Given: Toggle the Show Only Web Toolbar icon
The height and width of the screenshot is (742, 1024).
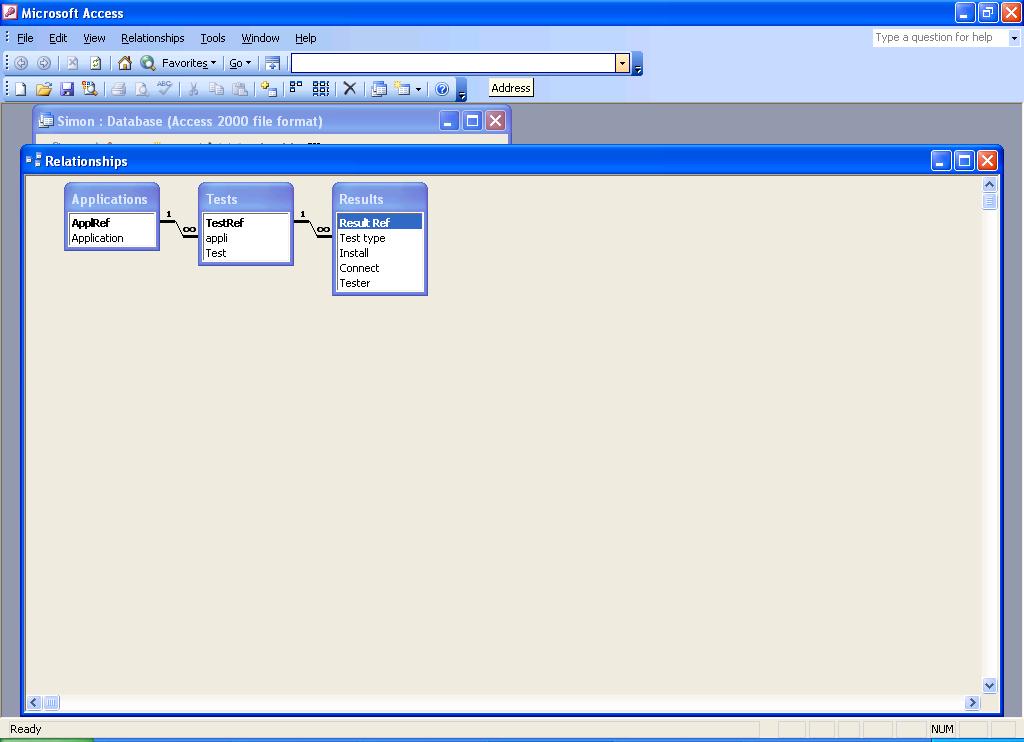Looking at the screenshot, I should 272,63.
